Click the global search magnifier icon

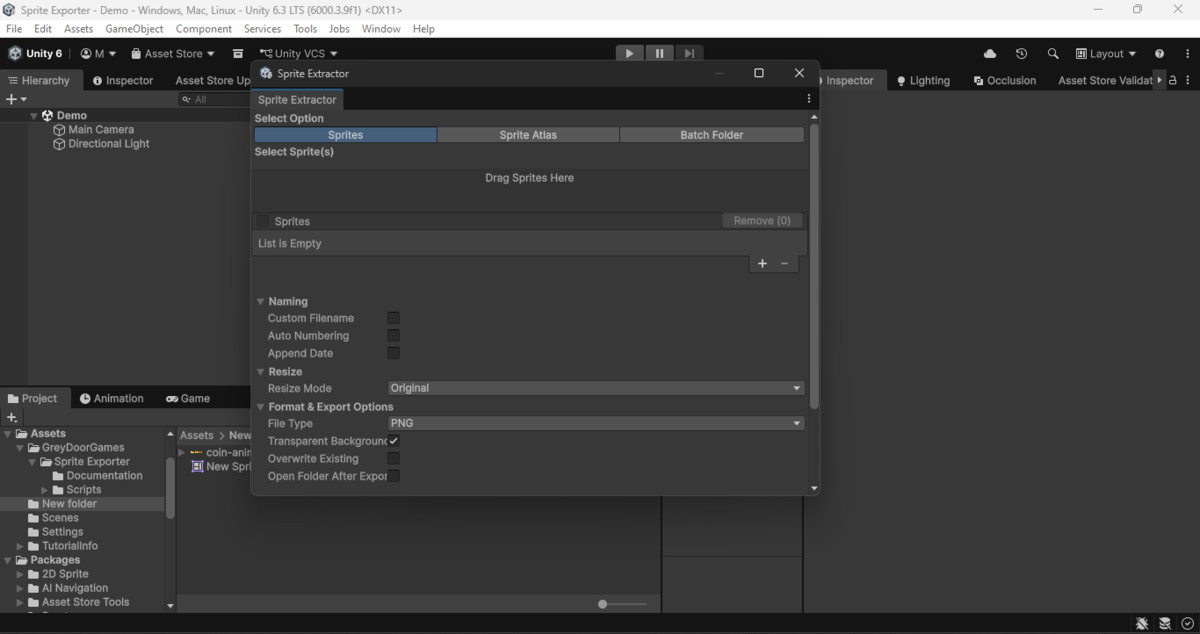1053,54
